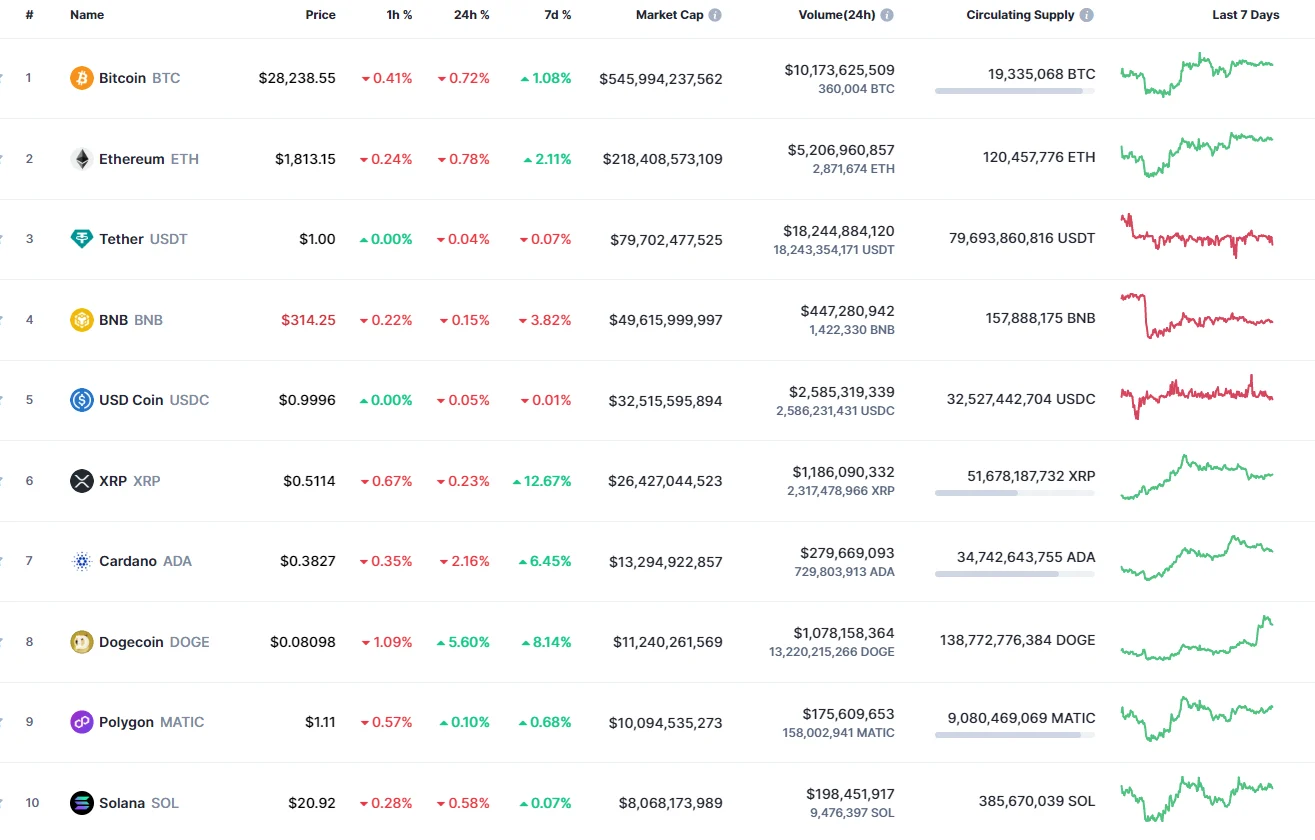Click the Tether USDT logo
The width and height of the screenshot is (1315, 840).
80,239
